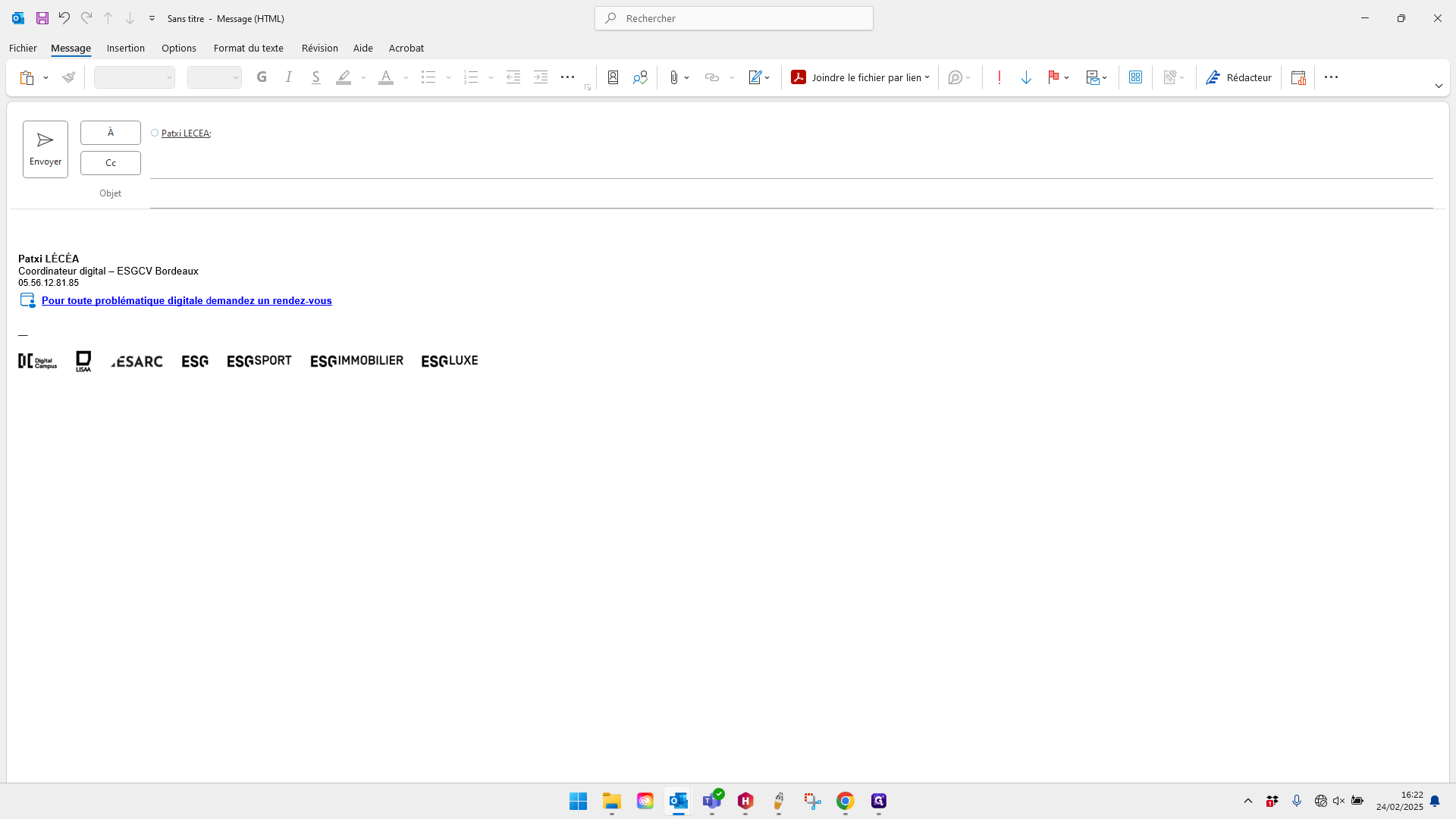This screenshot has width=1456, height=819.
Task: Switch to the Message tab
Action: [x=71, y=48]
